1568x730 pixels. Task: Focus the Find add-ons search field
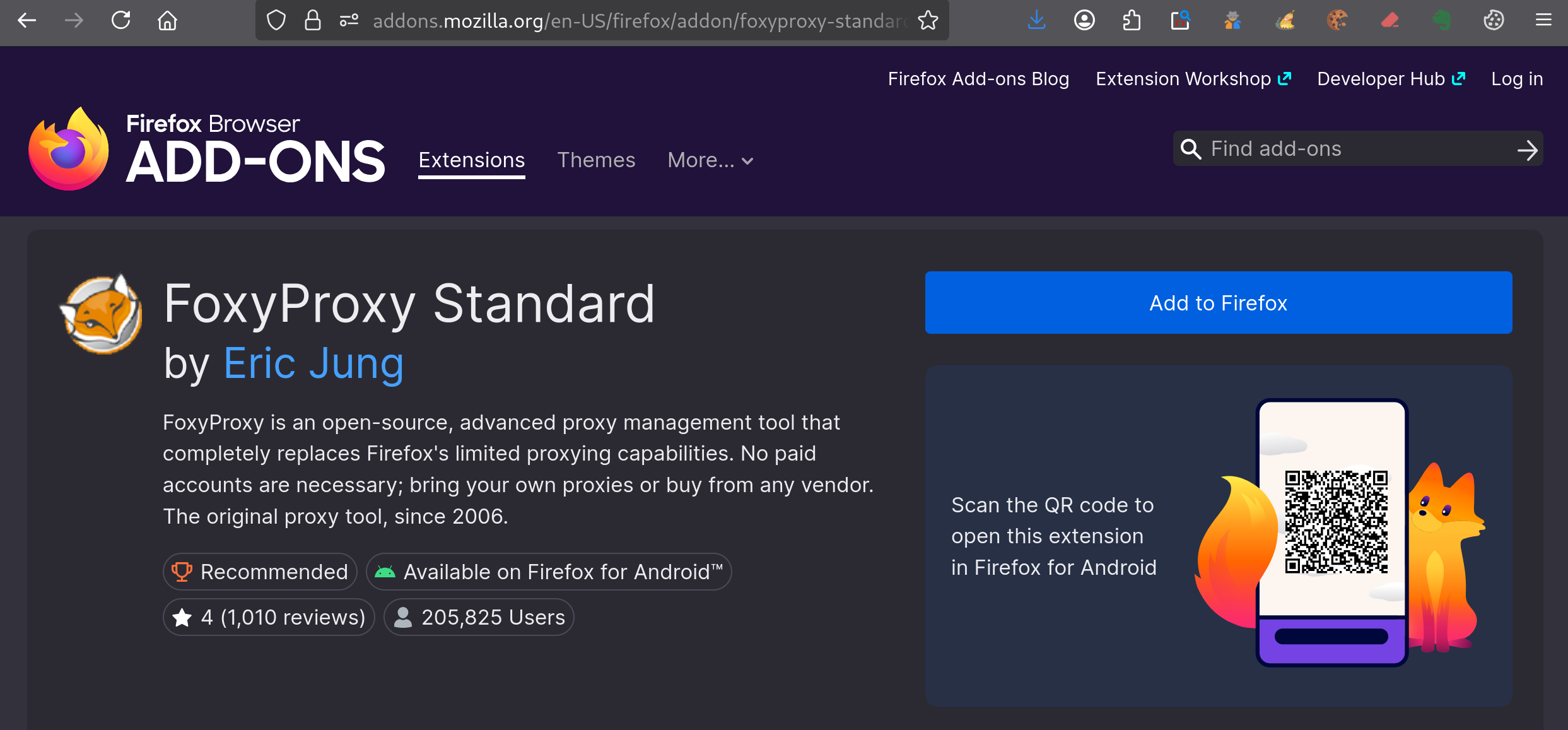1357,149
